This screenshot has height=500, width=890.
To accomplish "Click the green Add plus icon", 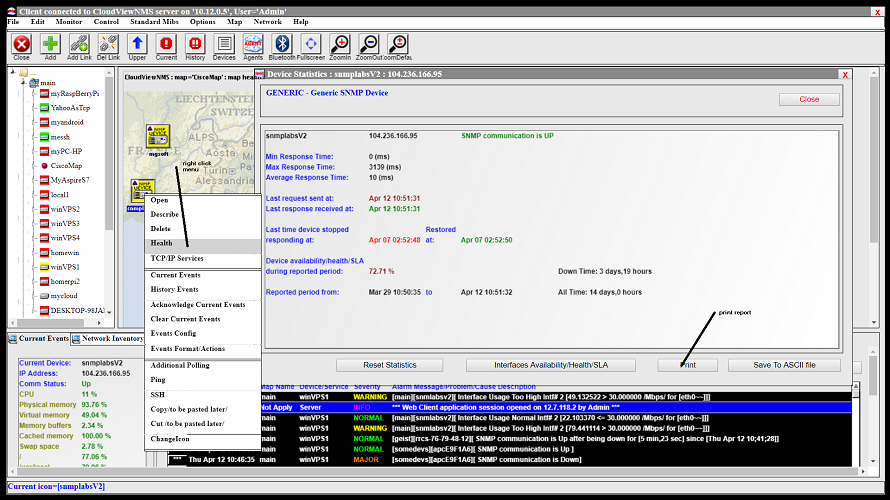I will pyautogui.click(x=50, y=44).
